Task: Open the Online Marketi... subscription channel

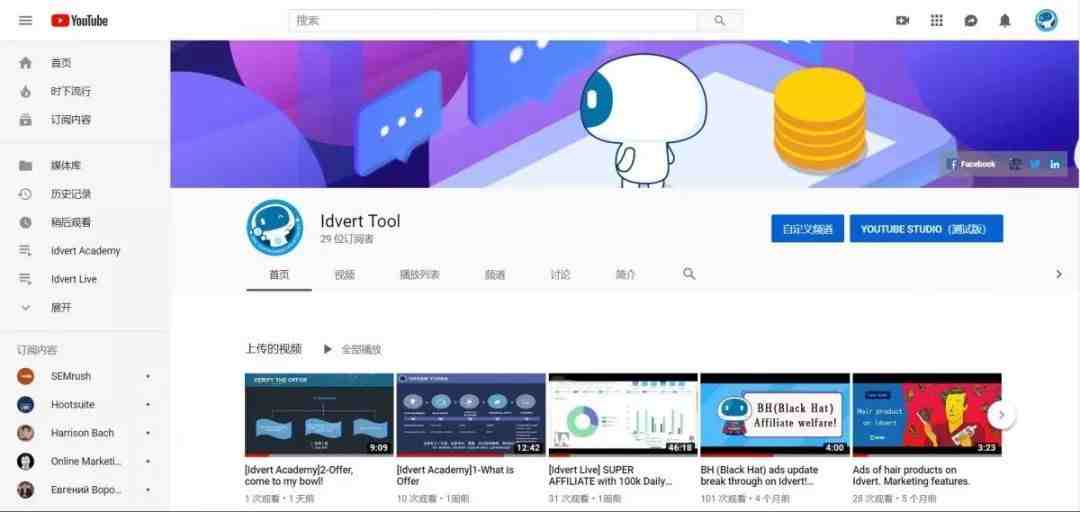Action: pyautogui.click(x=85, y=461)
